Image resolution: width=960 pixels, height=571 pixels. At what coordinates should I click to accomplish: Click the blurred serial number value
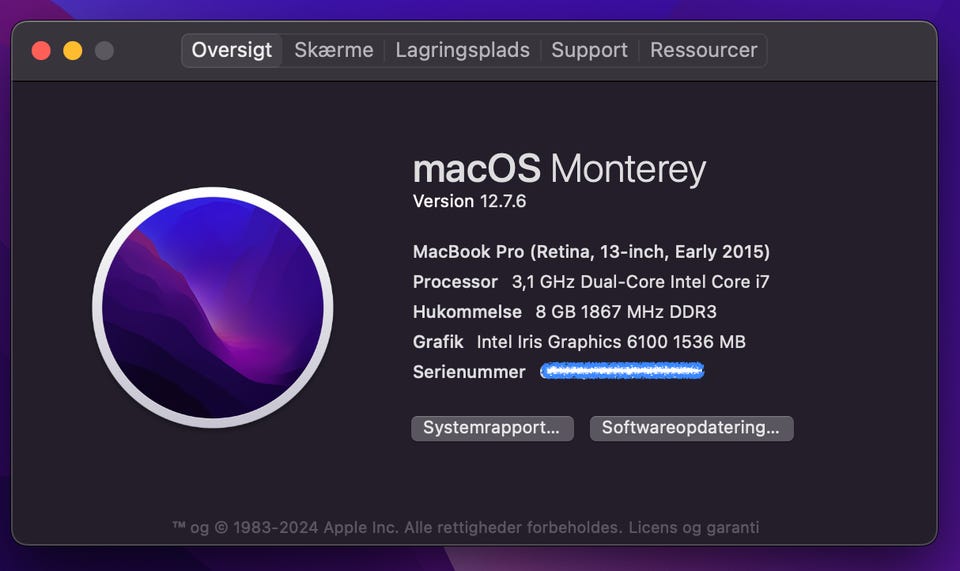(622, 372)
